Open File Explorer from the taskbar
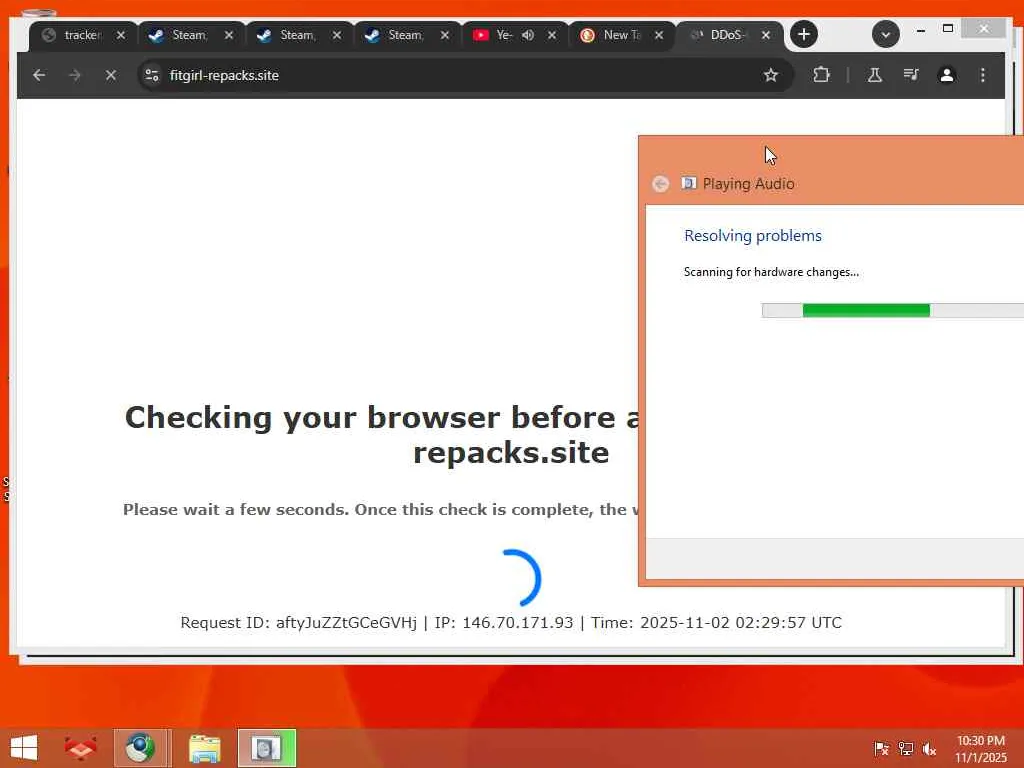This screenshot has height=768, width=1024. tap(204, 748)
